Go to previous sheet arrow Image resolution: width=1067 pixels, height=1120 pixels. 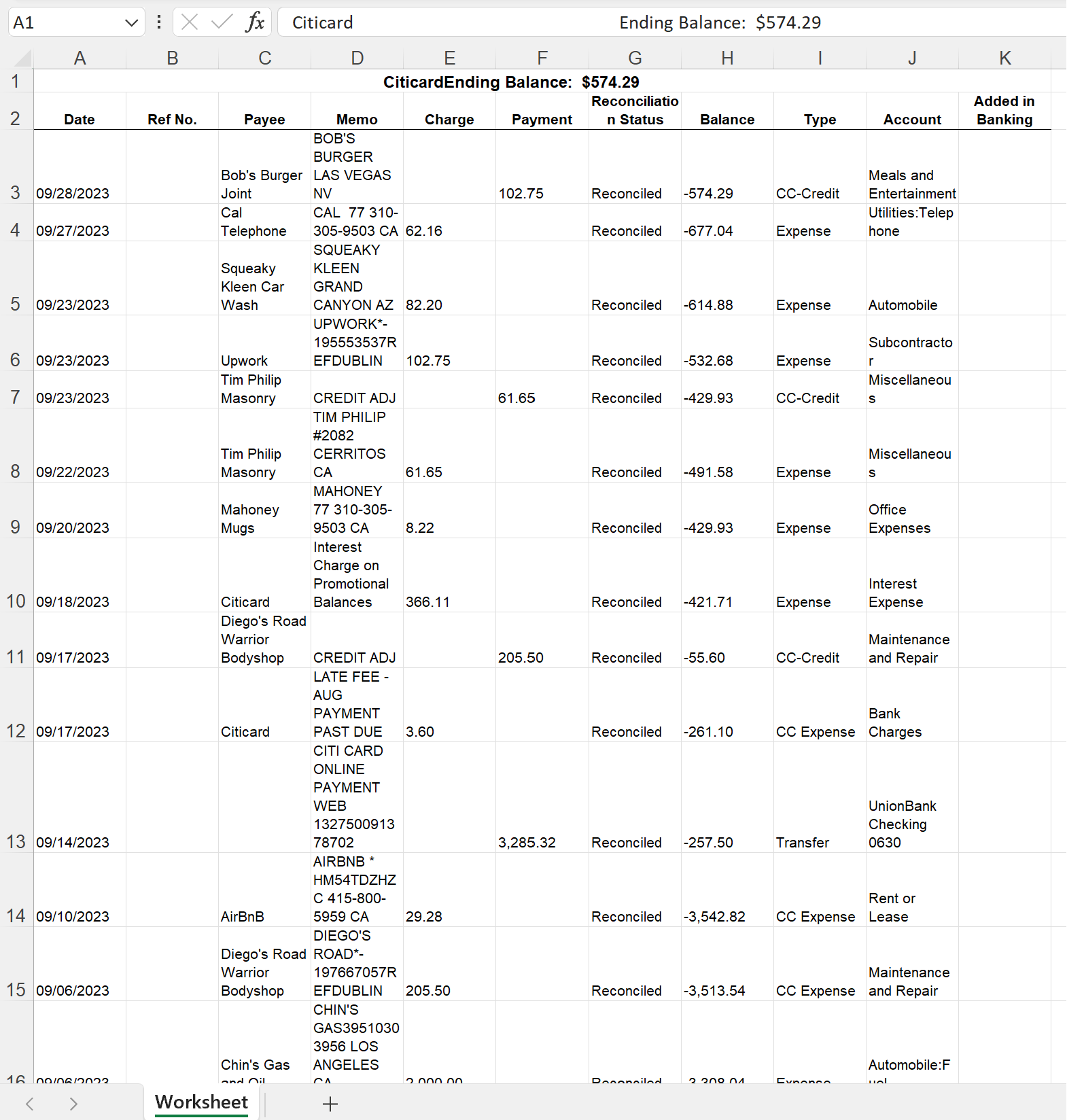[x=30, y=1104]
